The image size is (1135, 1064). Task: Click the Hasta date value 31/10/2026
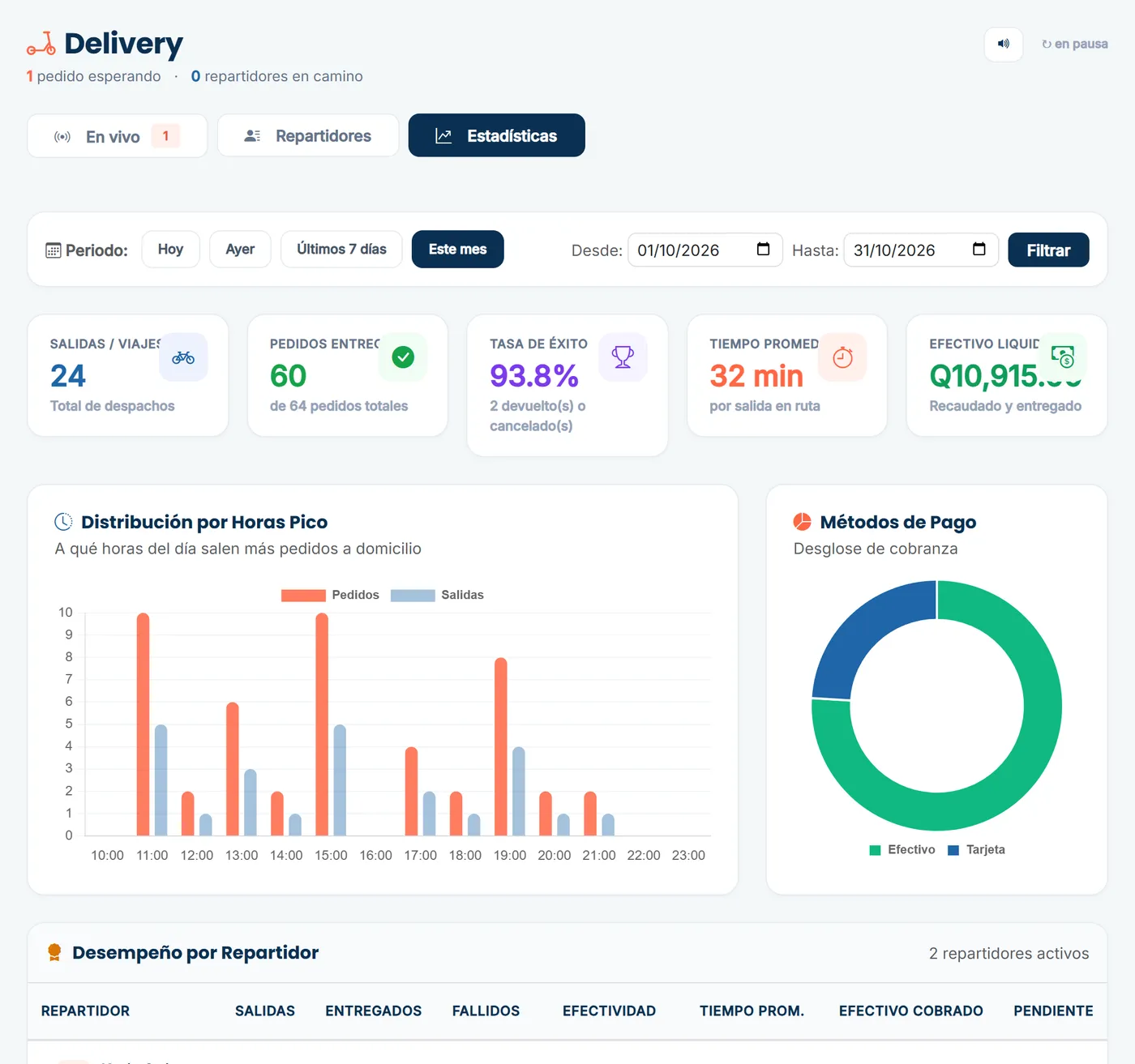(894, 250)
